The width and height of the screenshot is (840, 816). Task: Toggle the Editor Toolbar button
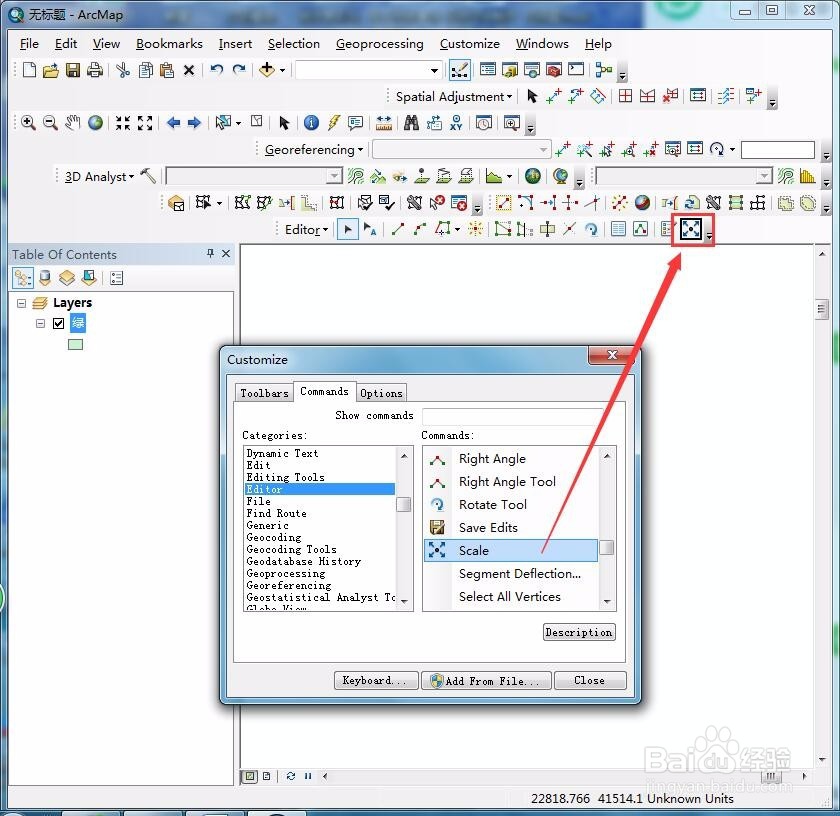(x=460, y=70)
